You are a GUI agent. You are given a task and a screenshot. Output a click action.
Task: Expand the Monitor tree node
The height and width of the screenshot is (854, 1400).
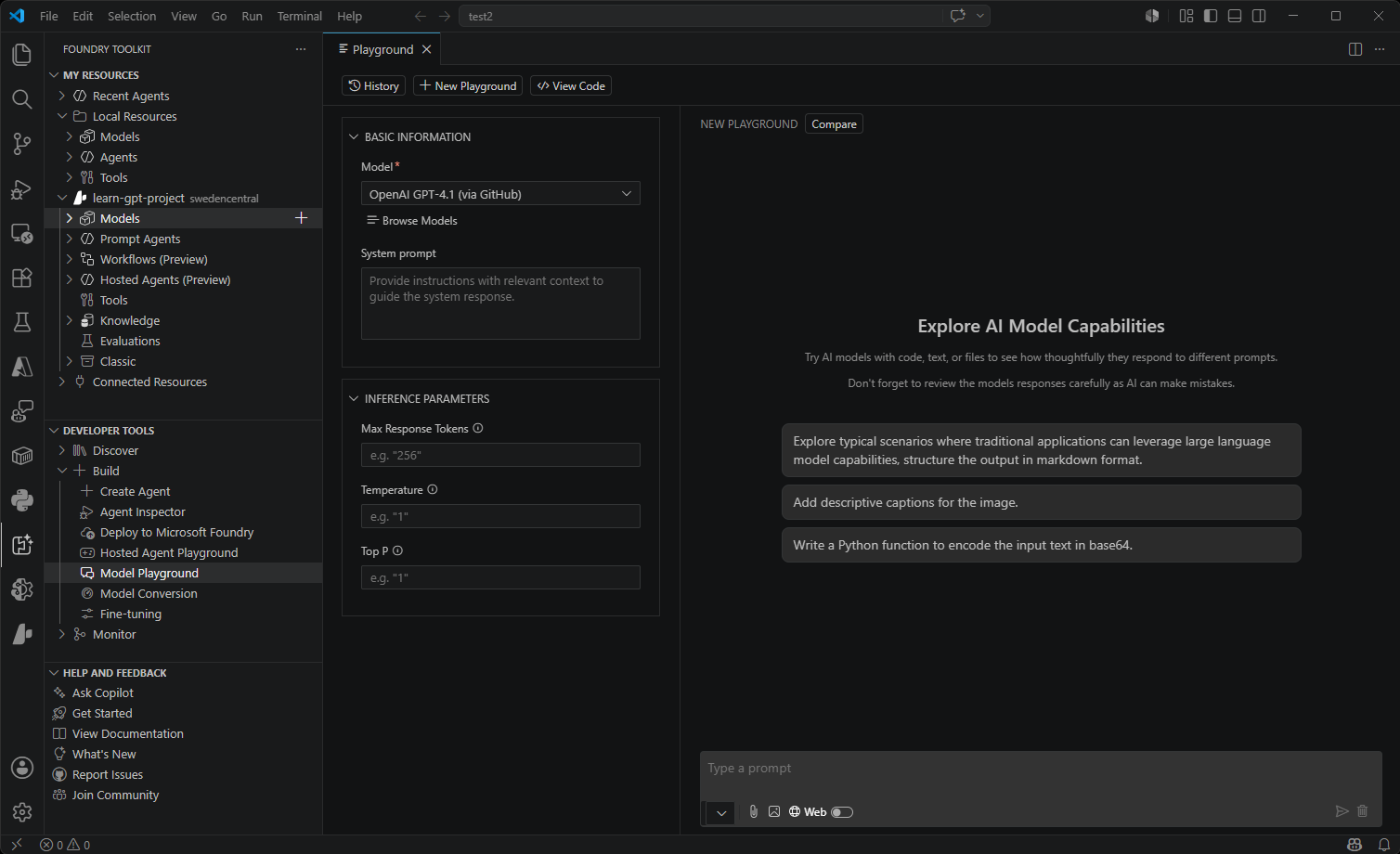(x=62, y=634)
